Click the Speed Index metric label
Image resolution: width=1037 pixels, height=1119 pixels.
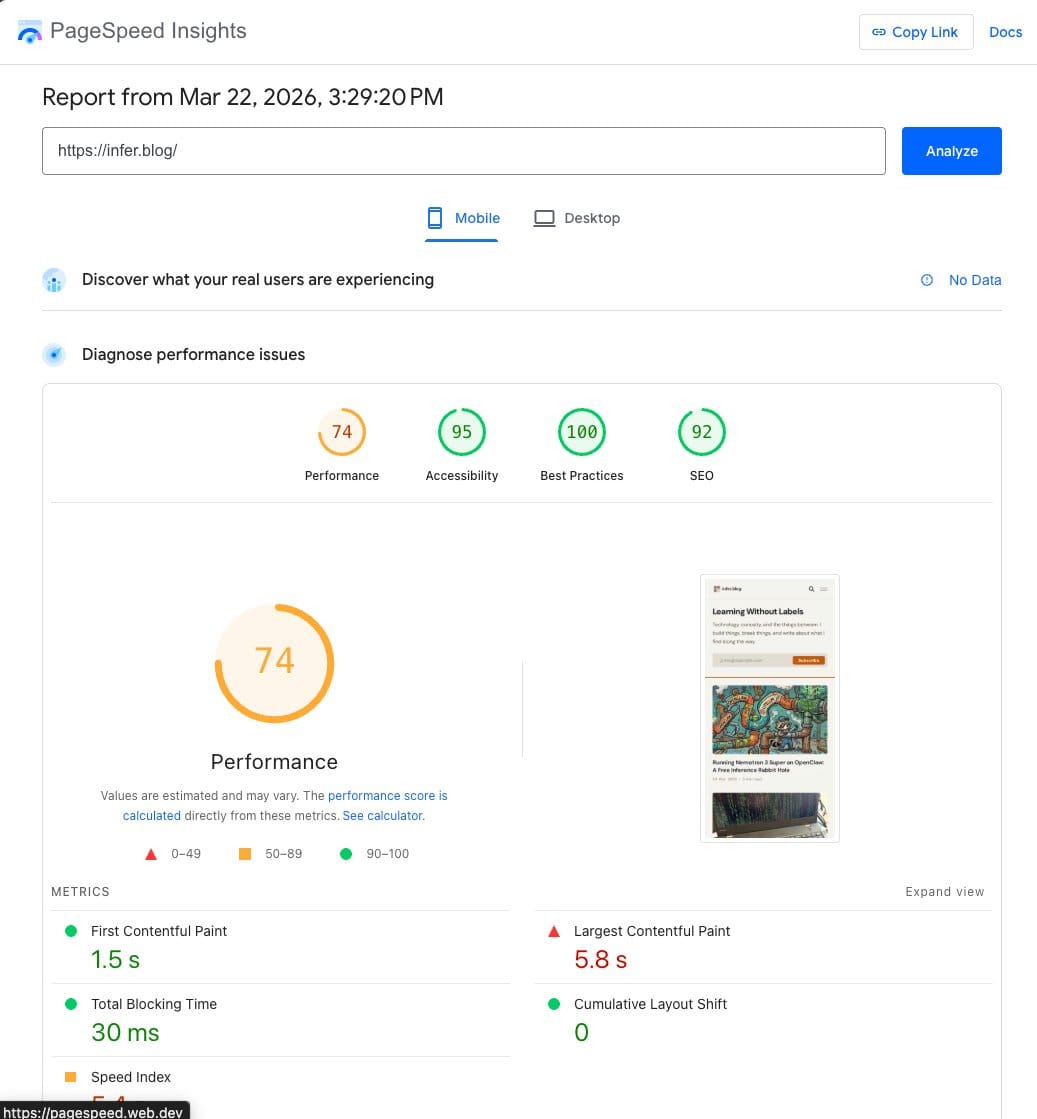[x=131, y=1077]
